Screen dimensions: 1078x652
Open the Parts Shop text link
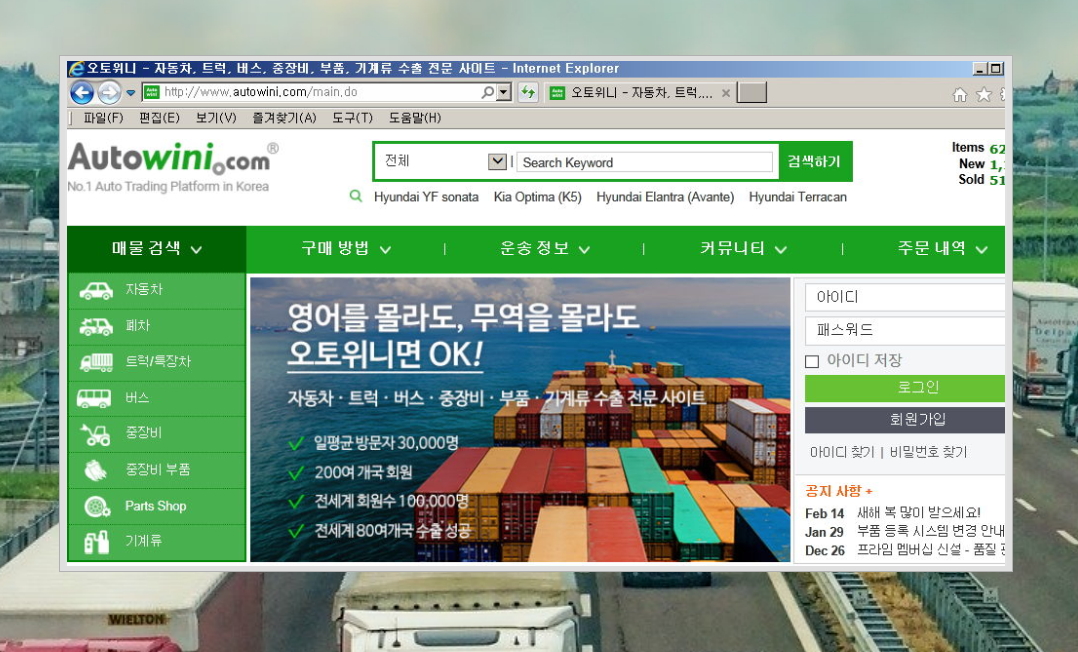click(x=155, y=506)
